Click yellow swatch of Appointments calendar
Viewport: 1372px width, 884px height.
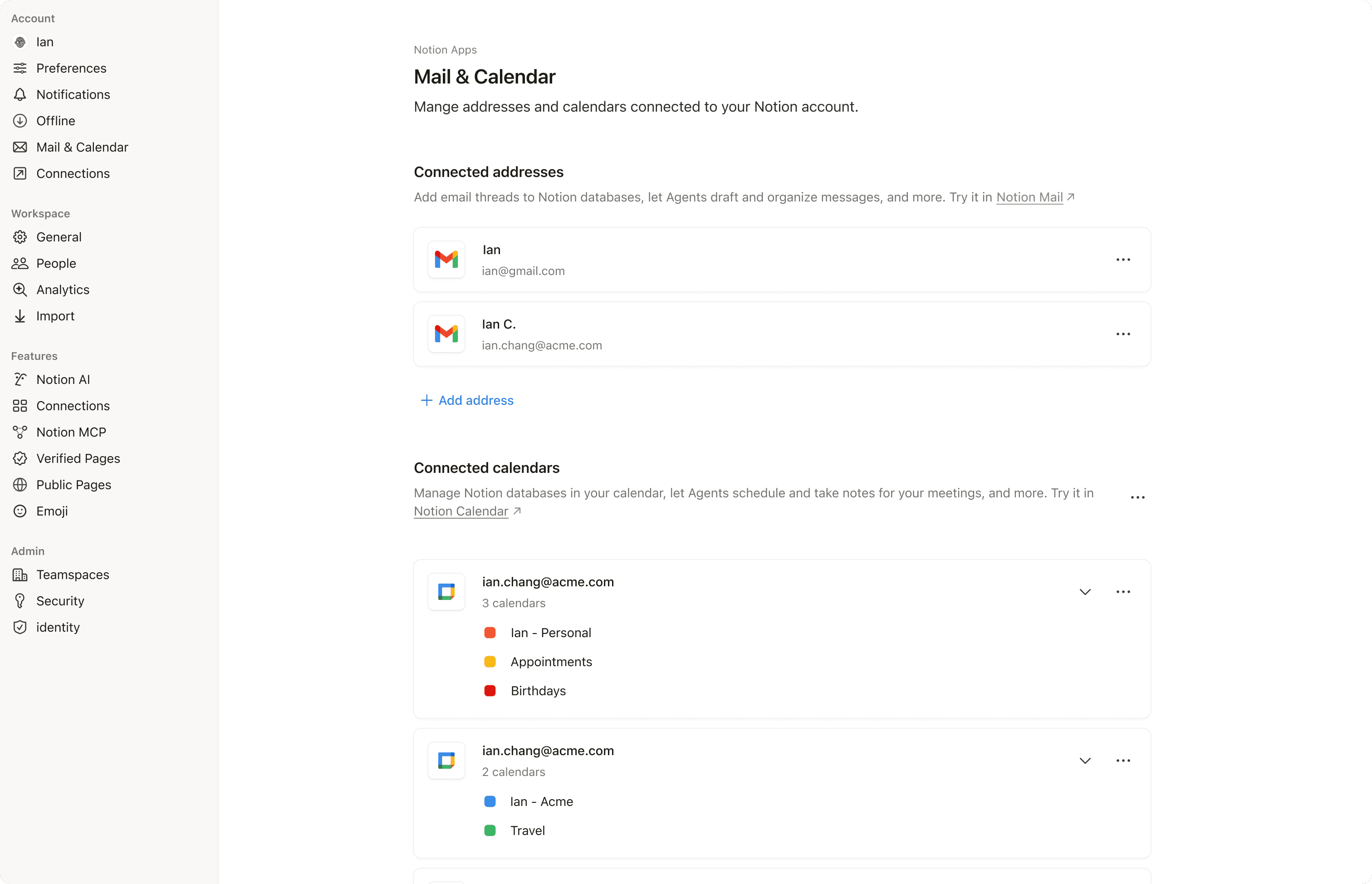point(490,662)
